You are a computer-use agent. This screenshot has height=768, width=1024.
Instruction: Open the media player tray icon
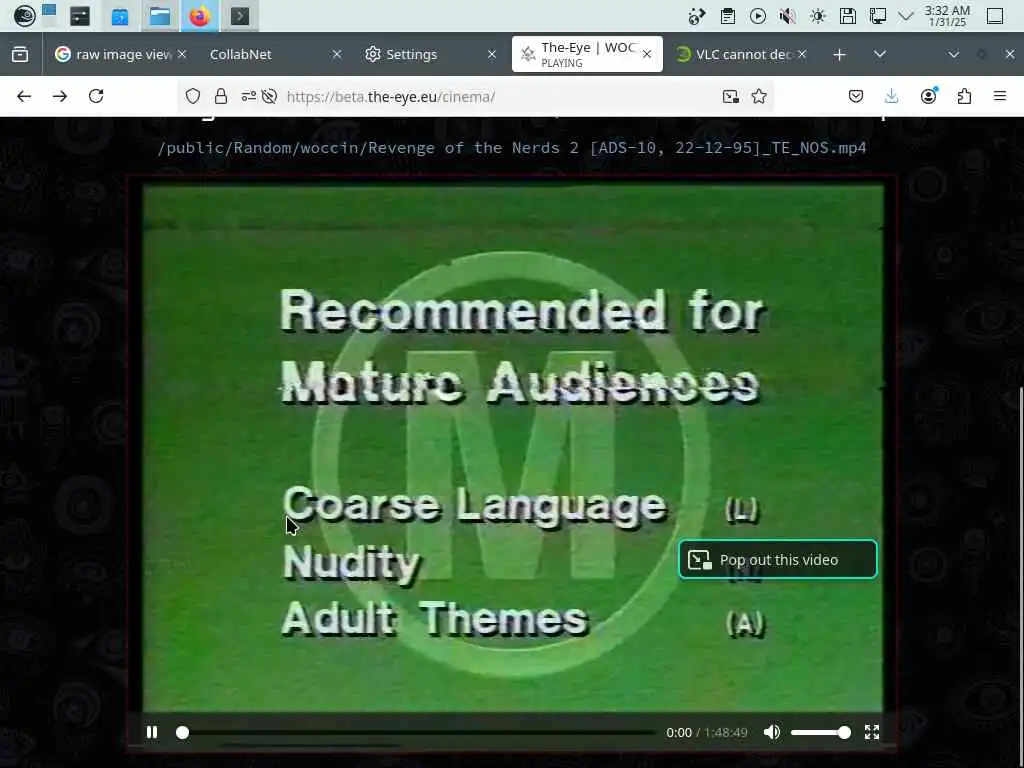click(758, 16)
